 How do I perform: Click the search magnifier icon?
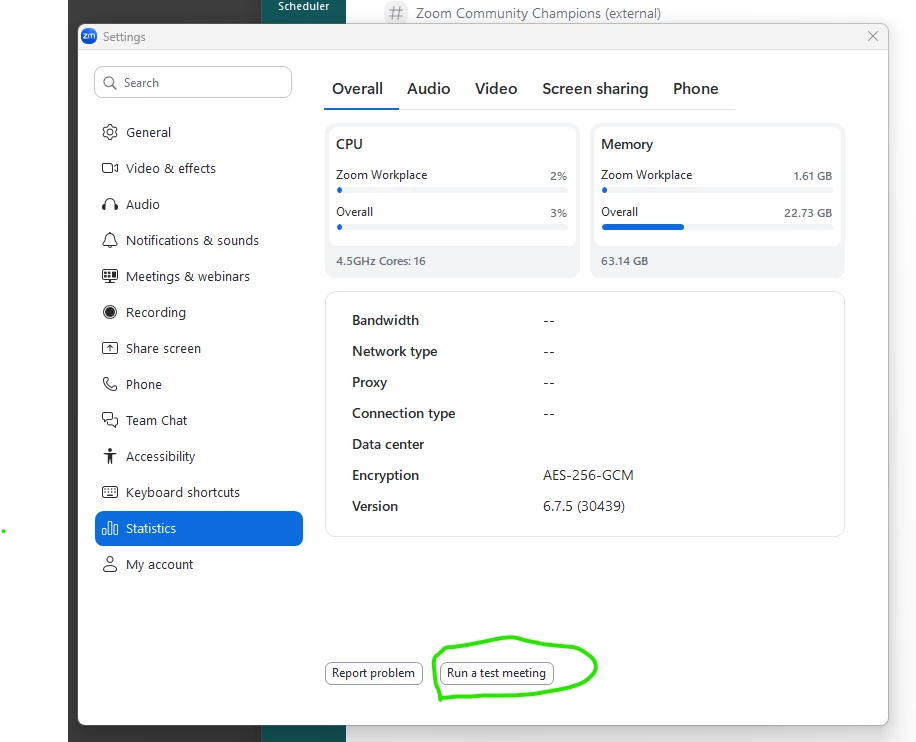coord(110,83)
